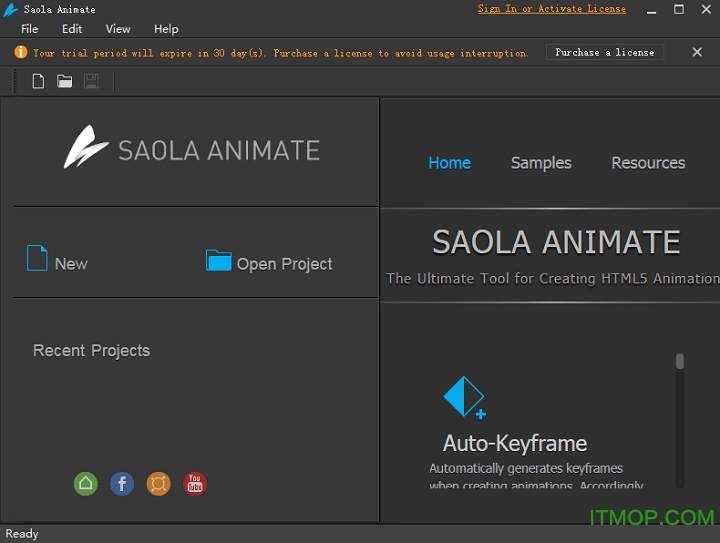The height and width of the screenshot is (543, 720).
Task: Click the trial period expiry message
Action: coord(281,53)
